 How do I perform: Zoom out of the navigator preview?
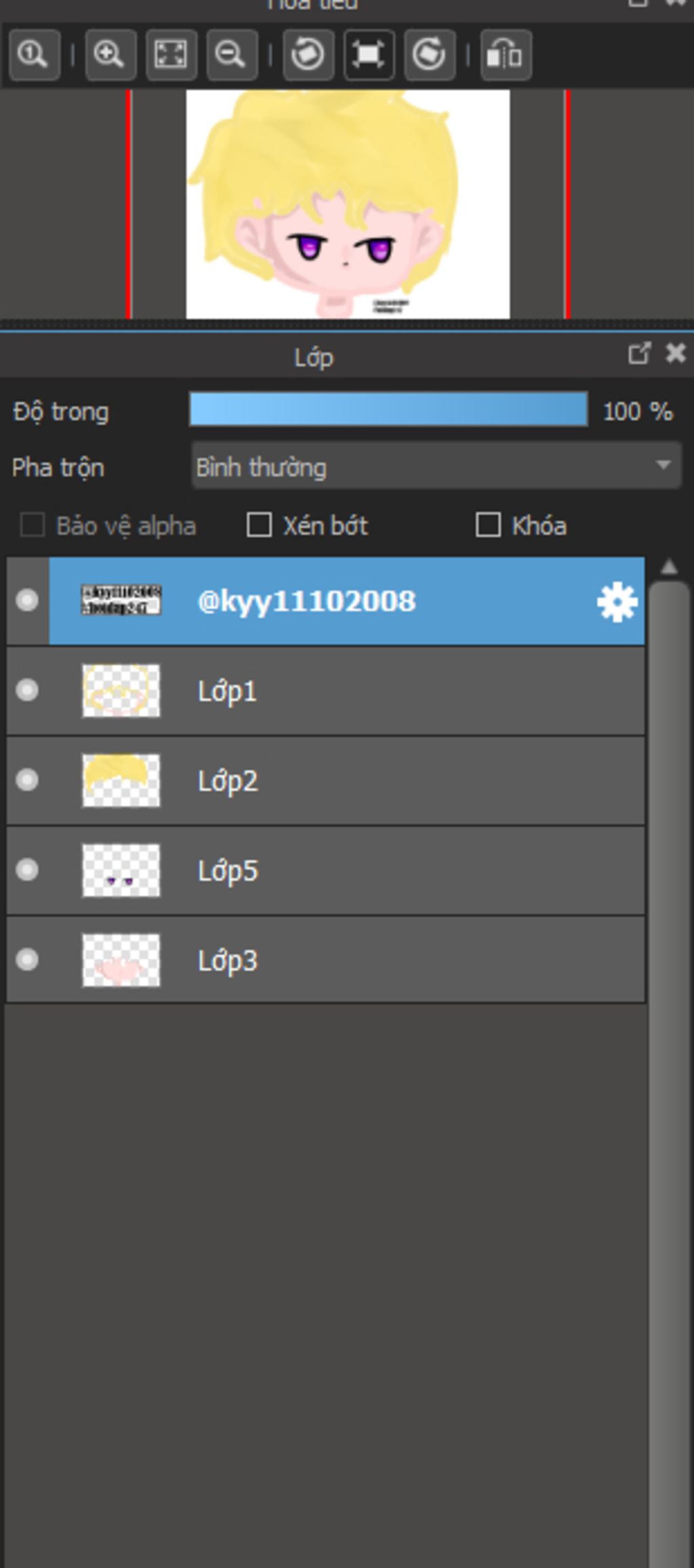coord(231,54)
